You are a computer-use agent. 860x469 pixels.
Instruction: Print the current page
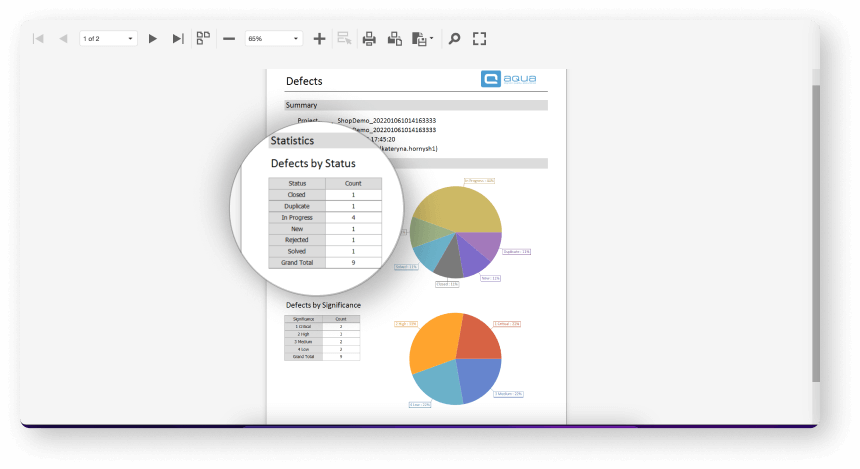coord(395,39)
